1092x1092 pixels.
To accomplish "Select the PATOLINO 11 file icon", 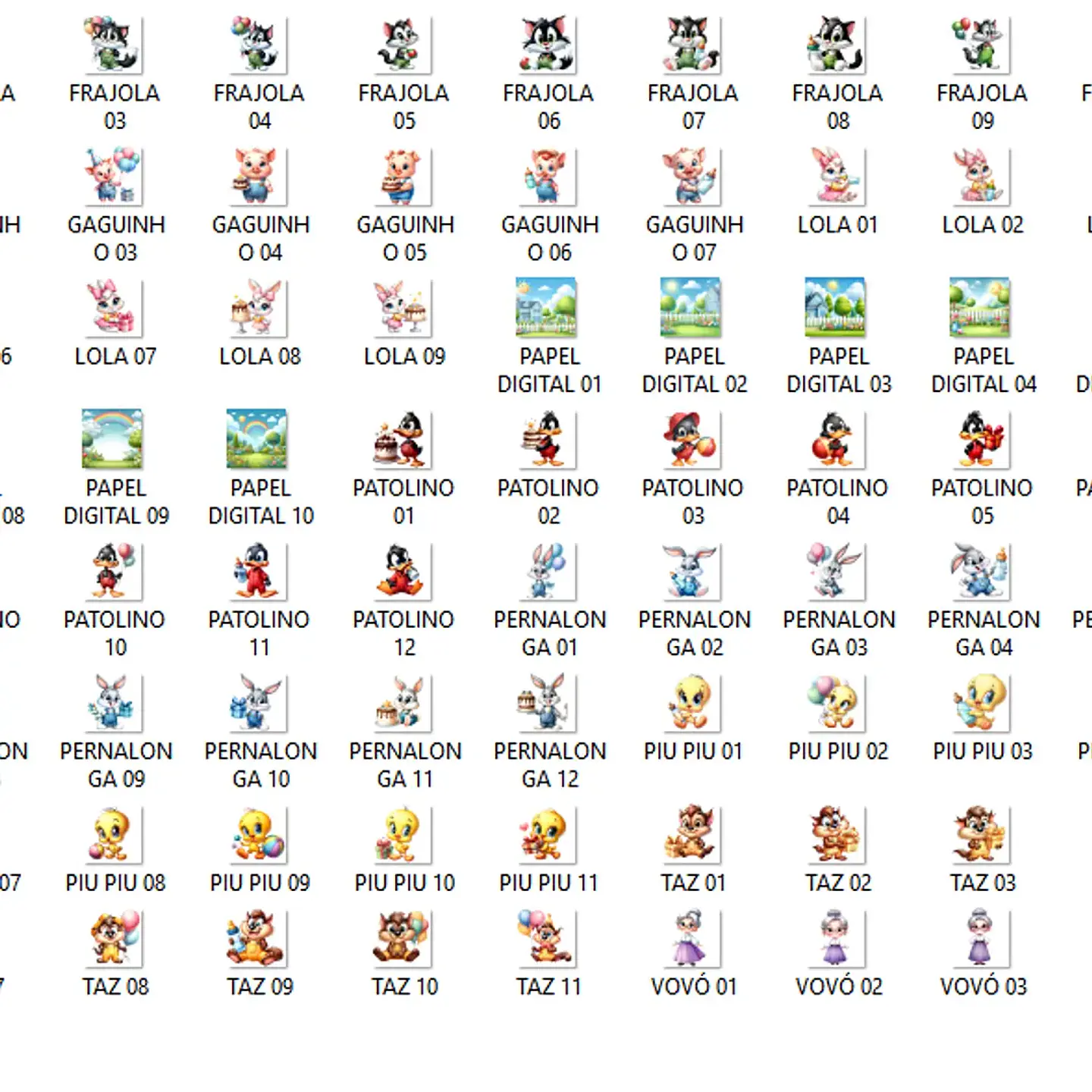I will (259, 571).
